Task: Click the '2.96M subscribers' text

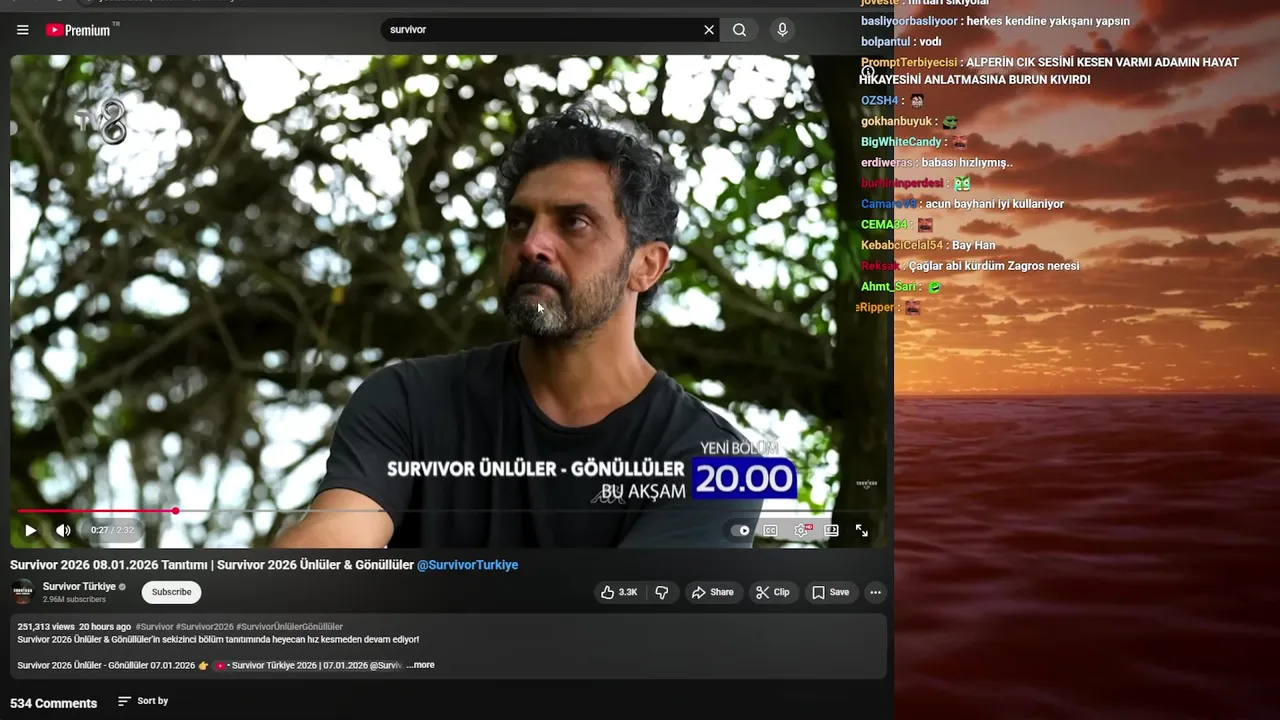Action: [x=74, y=600]
